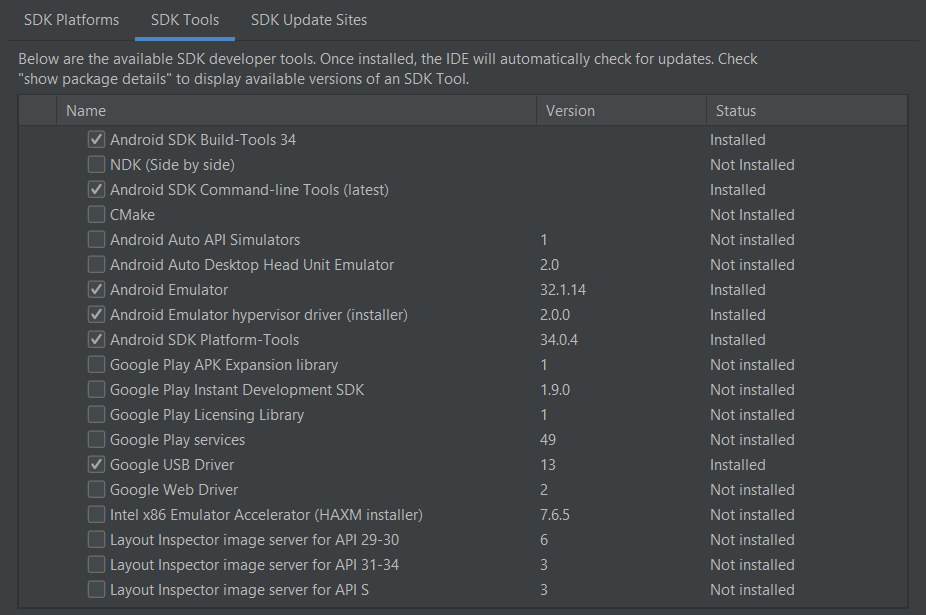Check Google Play Licensing Library

pyautogui.click(x=96, y=414)
